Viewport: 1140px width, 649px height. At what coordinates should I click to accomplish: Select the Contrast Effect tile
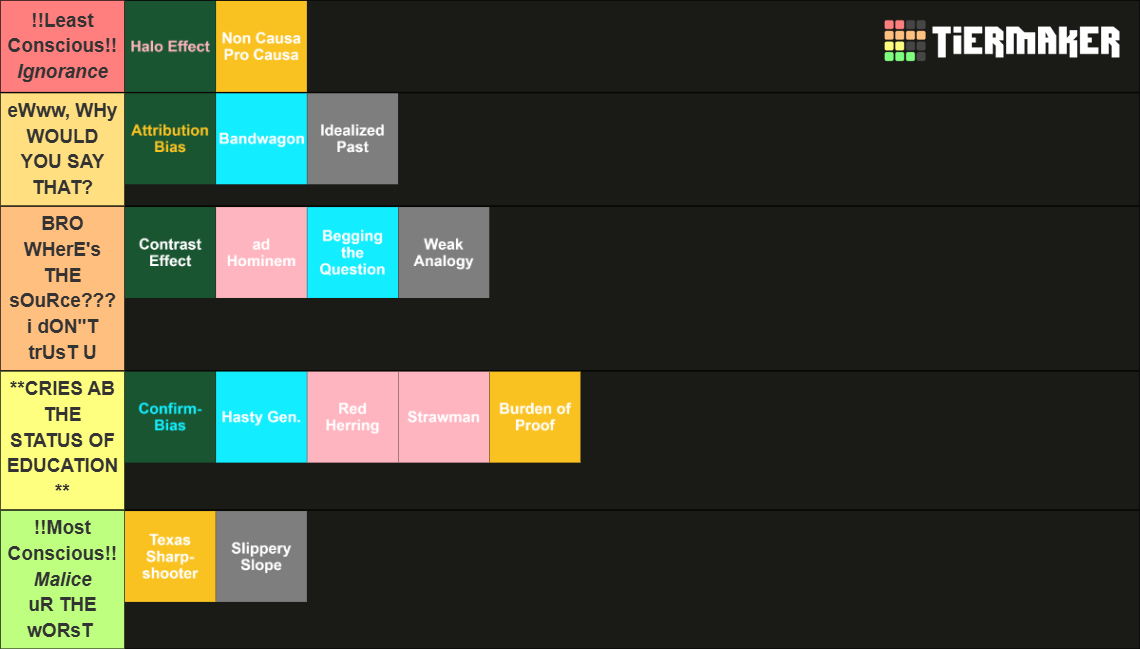170,252
